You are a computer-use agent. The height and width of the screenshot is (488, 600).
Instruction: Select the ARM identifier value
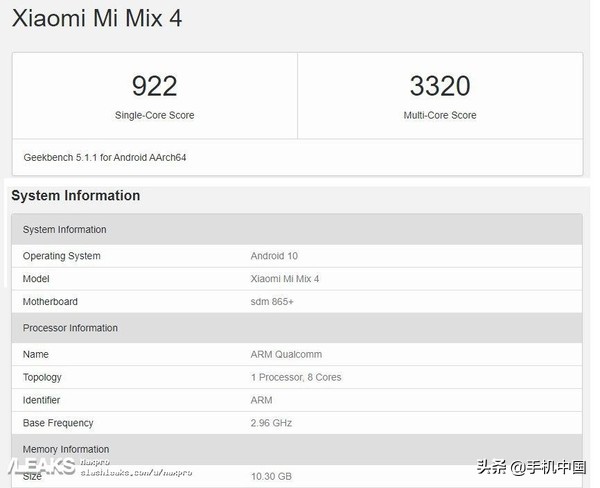262,400
